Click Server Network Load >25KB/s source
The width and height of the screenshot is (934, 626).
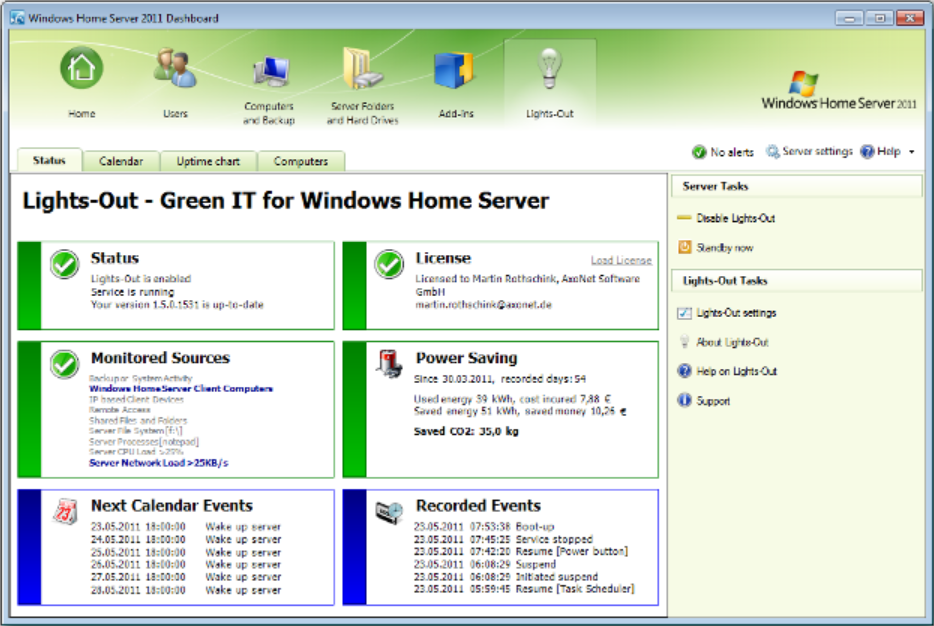click(158, 463)
